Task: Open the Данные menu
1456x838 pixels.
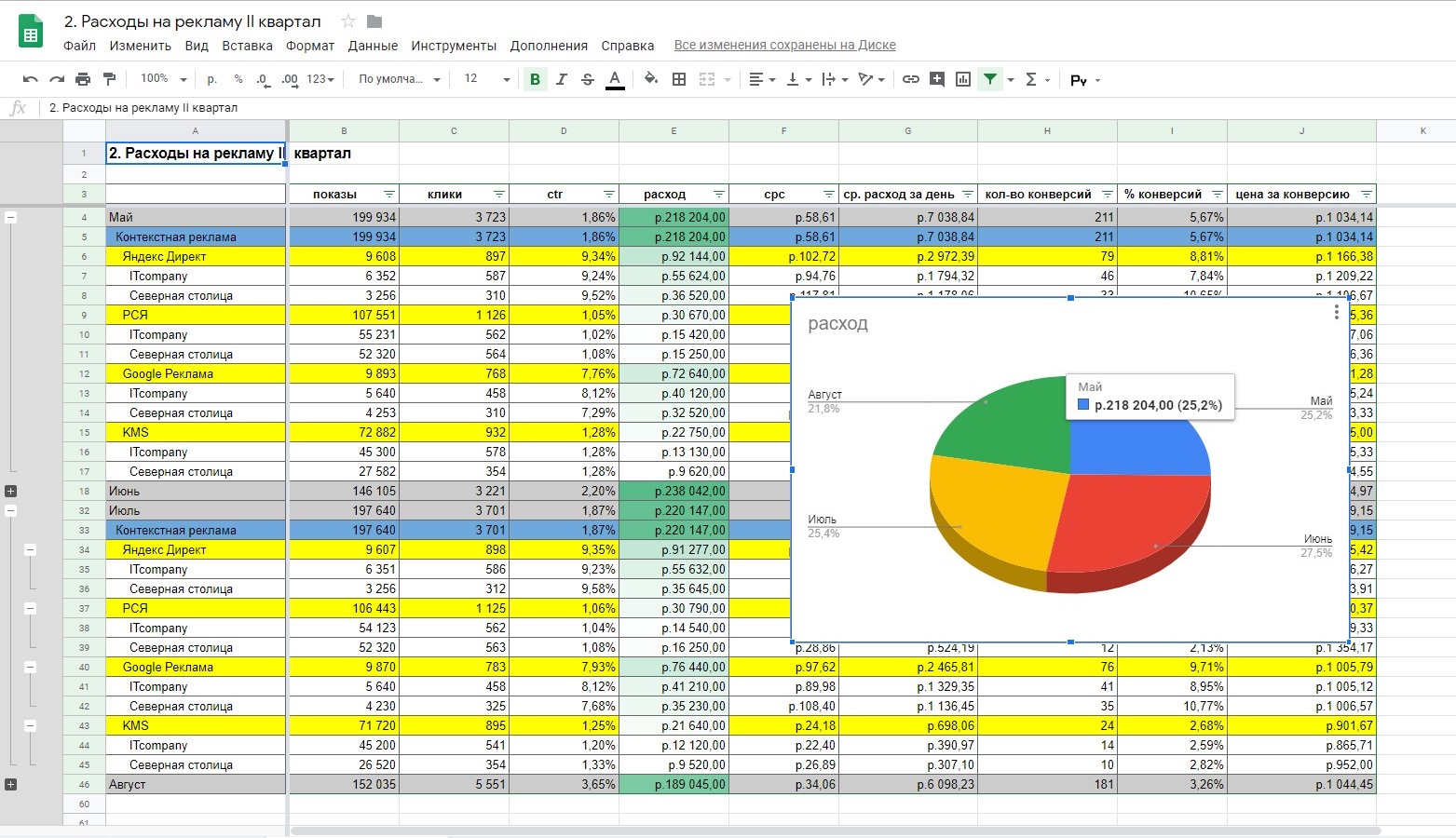Action: tap(373, 46)
